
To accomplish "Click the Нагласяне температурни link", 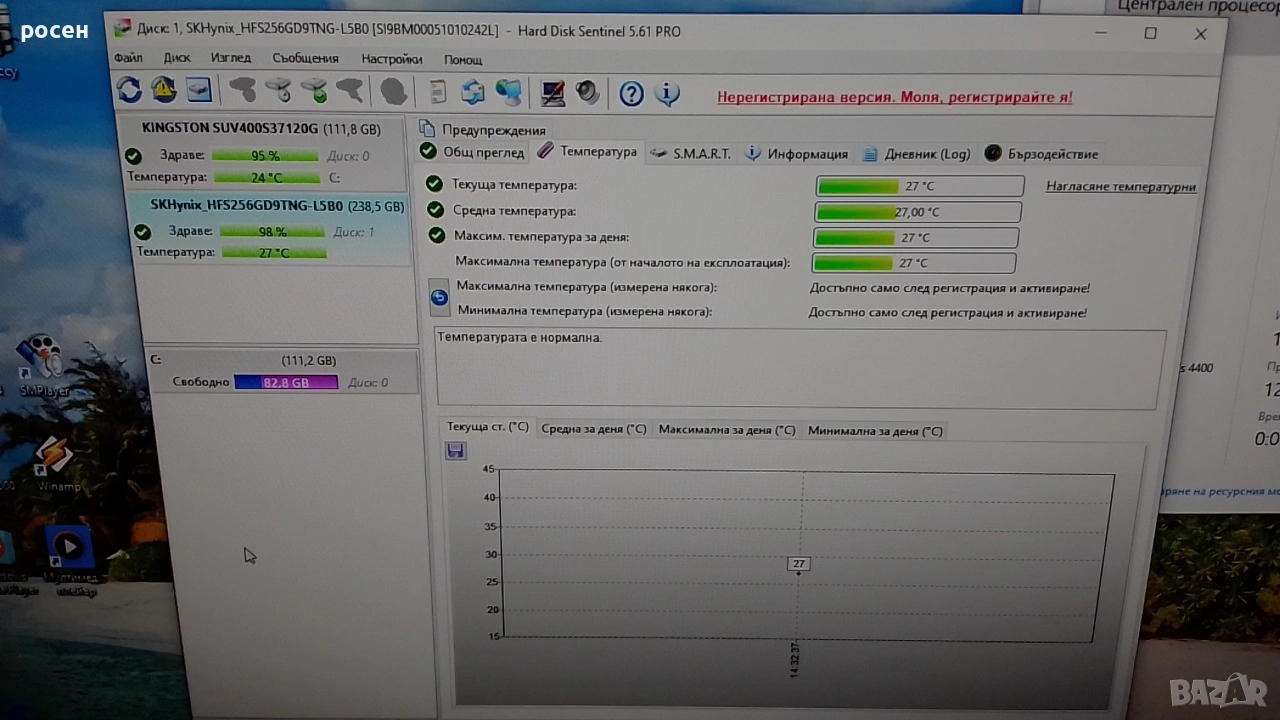I will 1120,186.
